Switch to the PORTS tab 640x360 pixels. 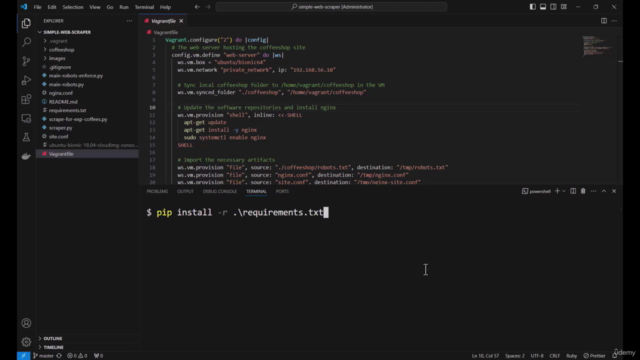[282, 191]
